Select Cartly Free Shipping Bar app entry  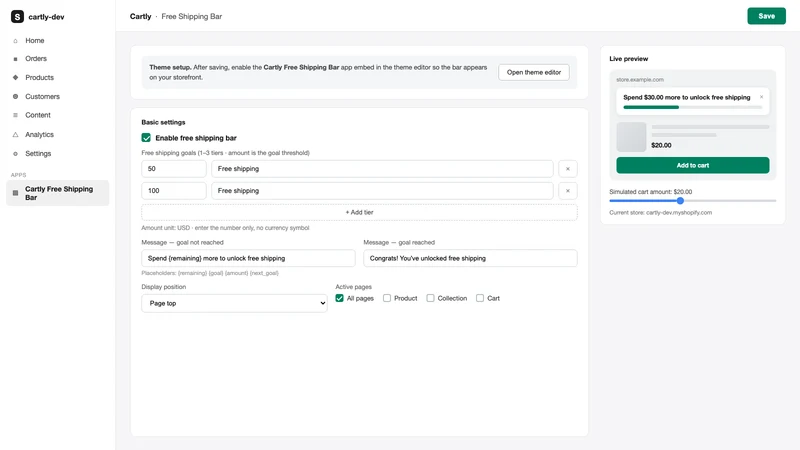tap(57, 193)
